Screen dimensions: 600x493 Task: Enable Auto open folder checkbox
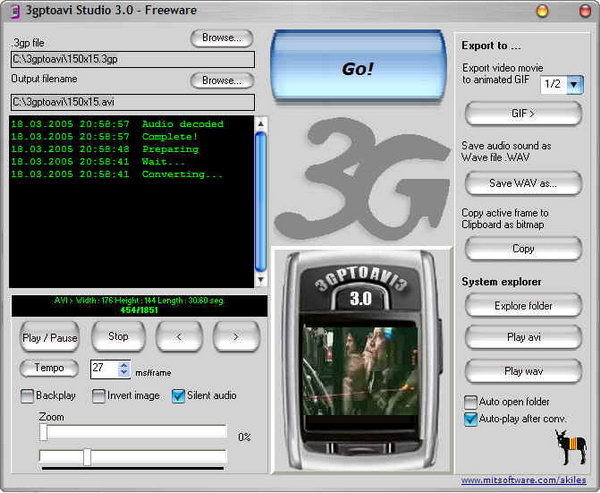click(x=470, y=402)
